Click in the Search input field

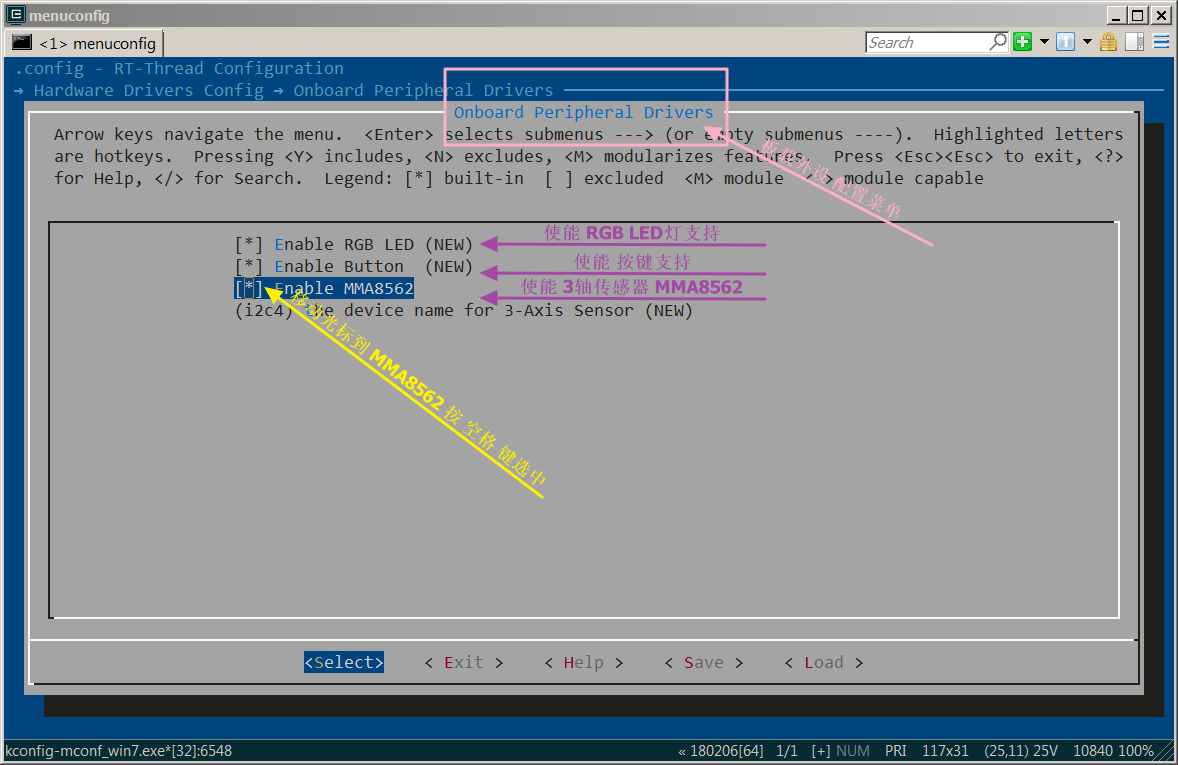[925, 42]
